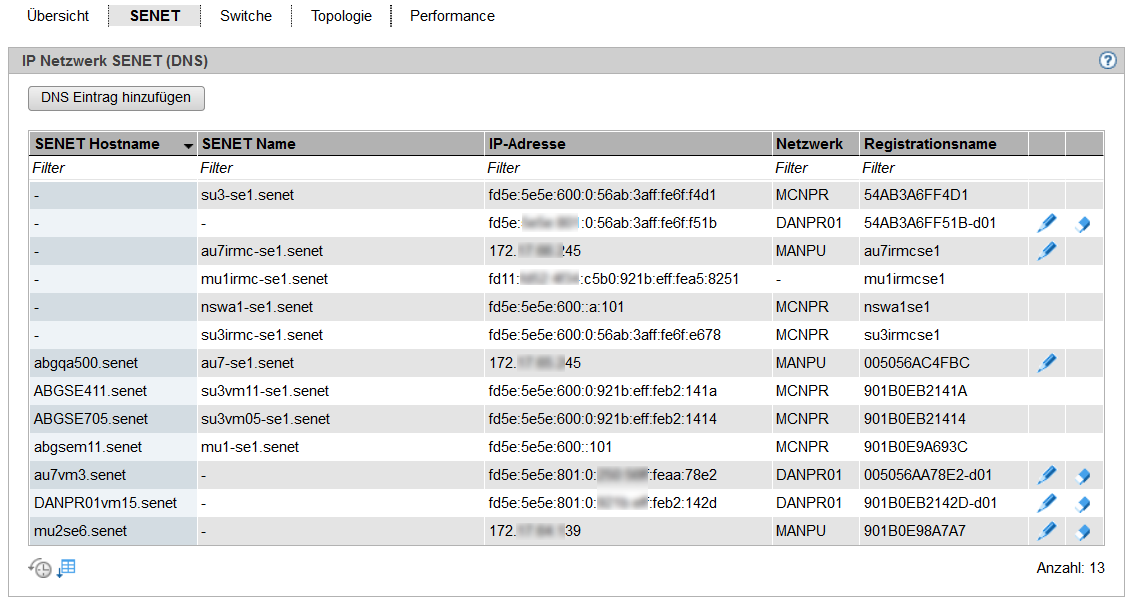Remove the au7vm3.senet entry with eraser icon
The width and height of the screenshot is (1131, 605).
[x=1082, y=476]
